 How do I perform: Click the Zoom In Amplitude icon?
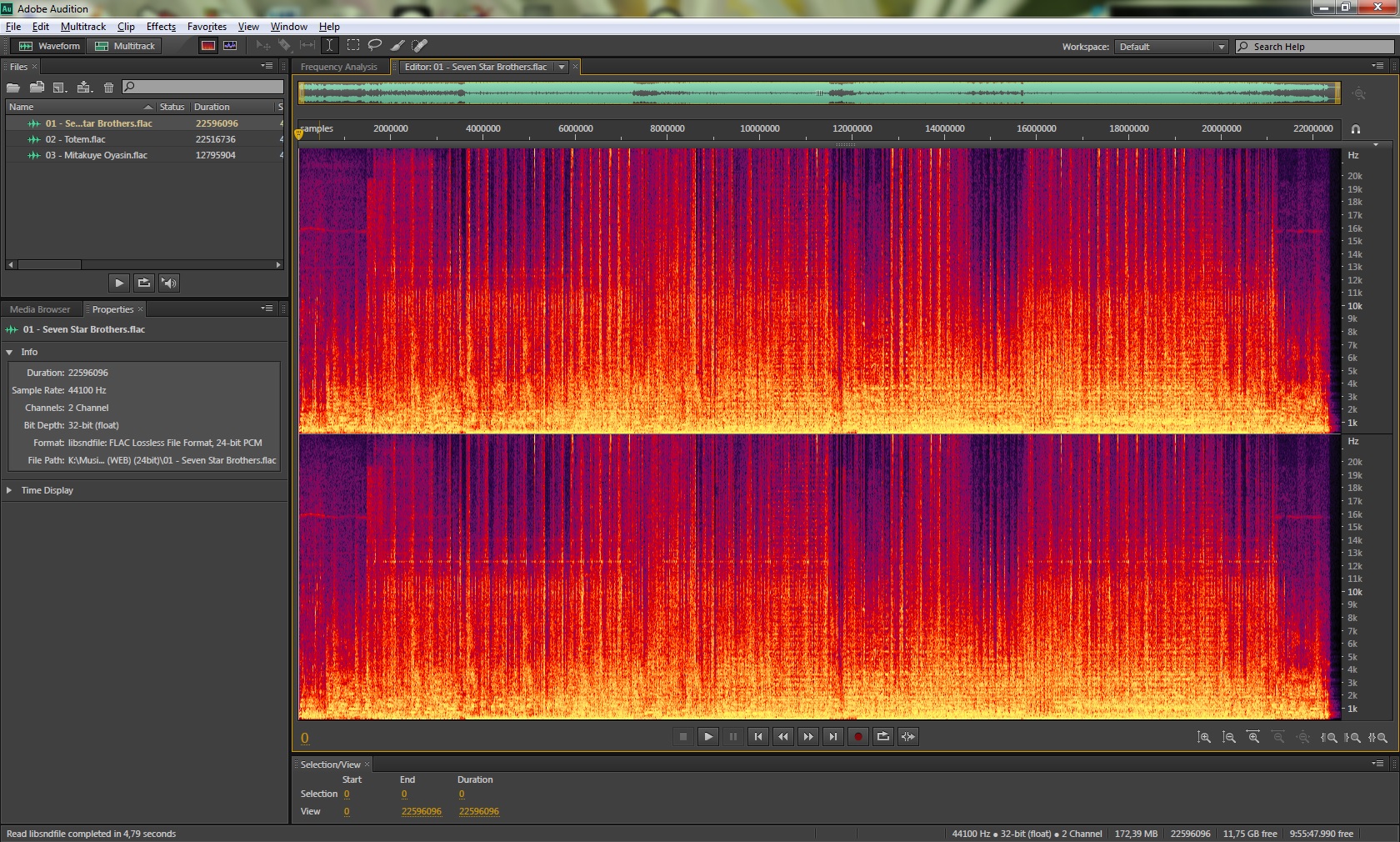[1204, 738]
